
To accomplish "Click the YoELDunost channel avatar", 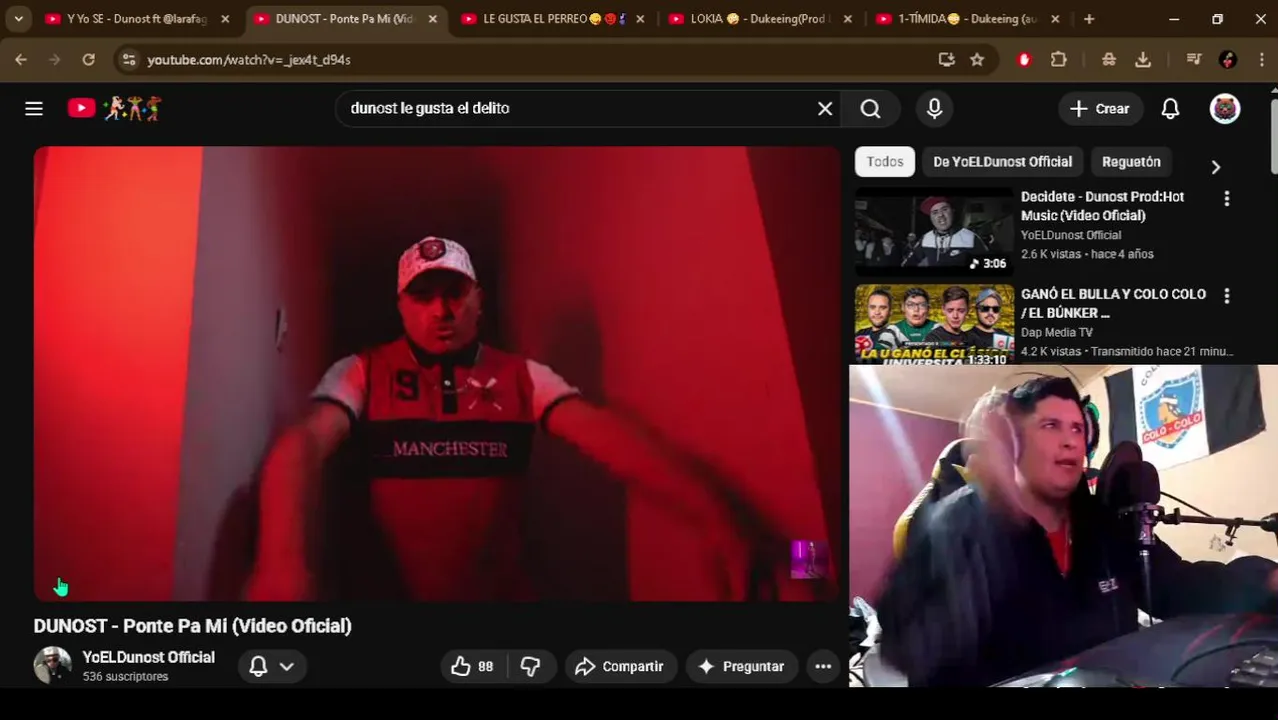I will (x=52, y=665).
